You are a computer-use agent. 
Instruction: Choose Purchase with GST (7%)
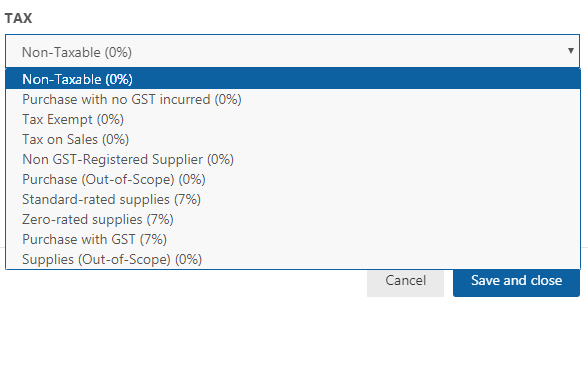coord(293,239)
